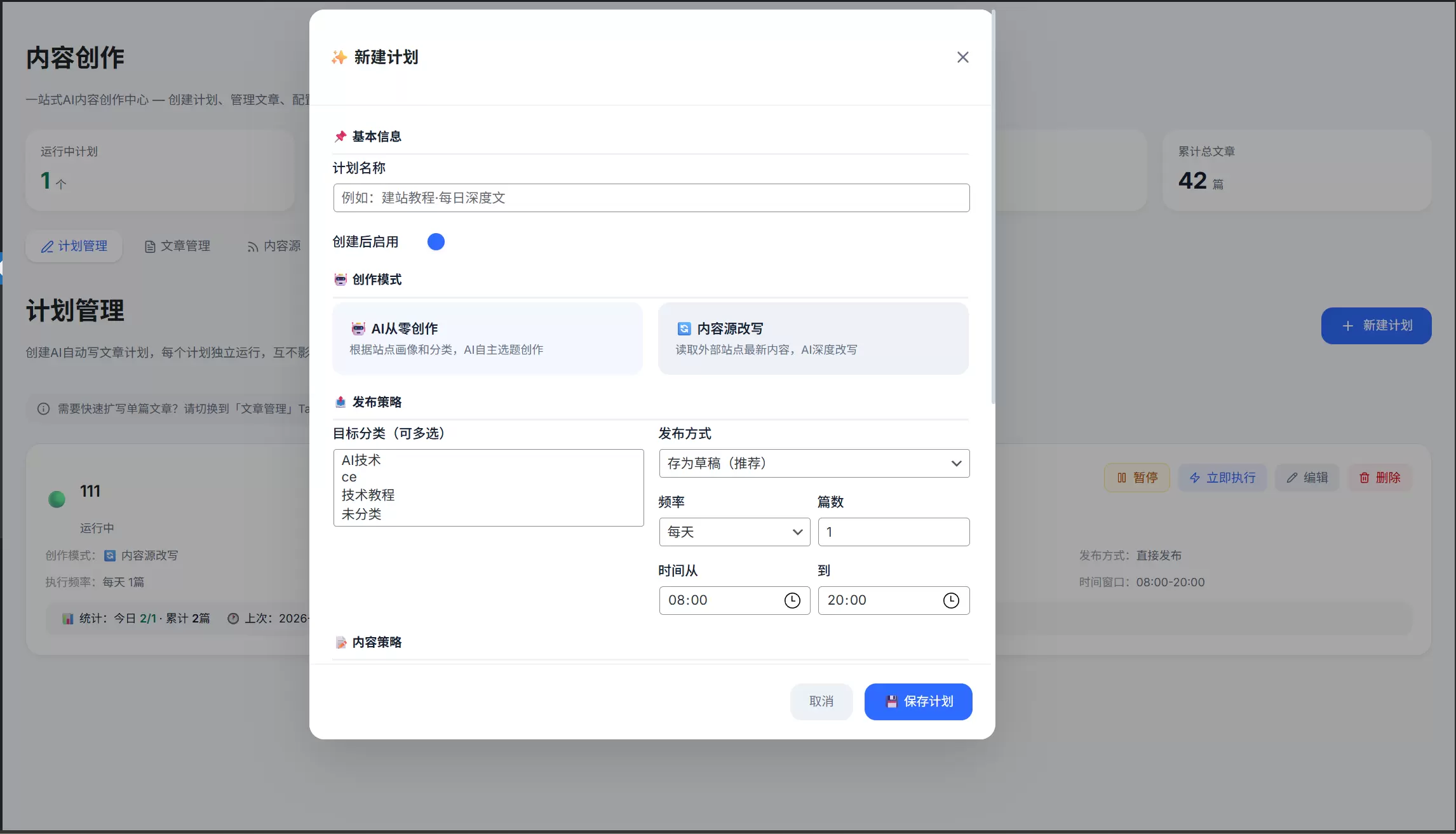Click 新建计划 button on background page
This screenshot has height=834, width=1456.
tap(1377, 326)
